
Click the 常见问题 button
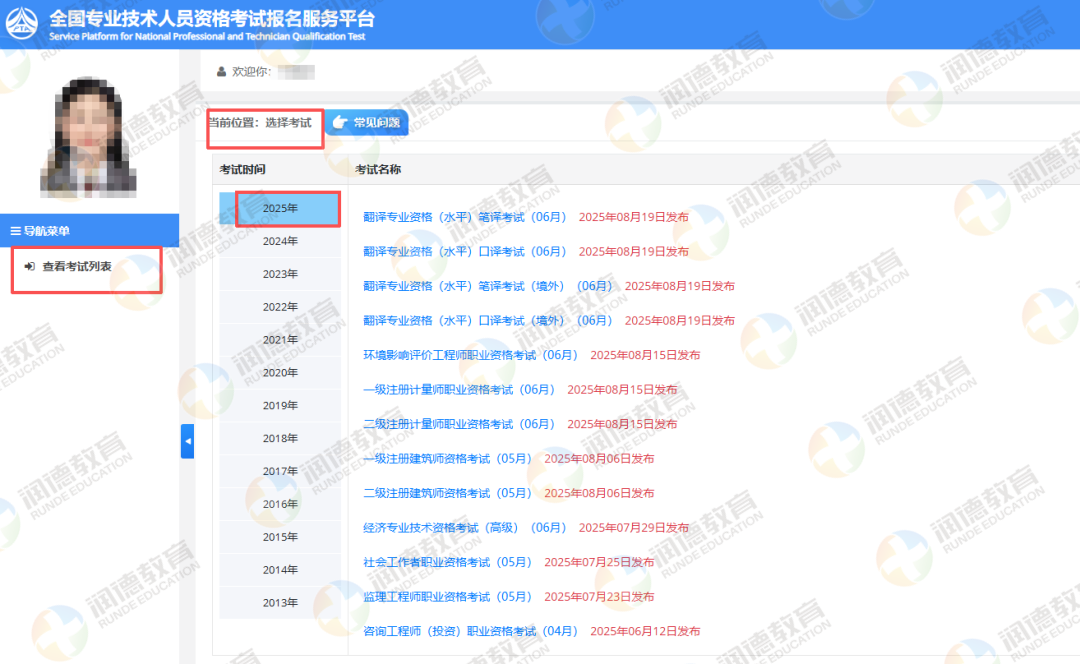coord(366,122)
